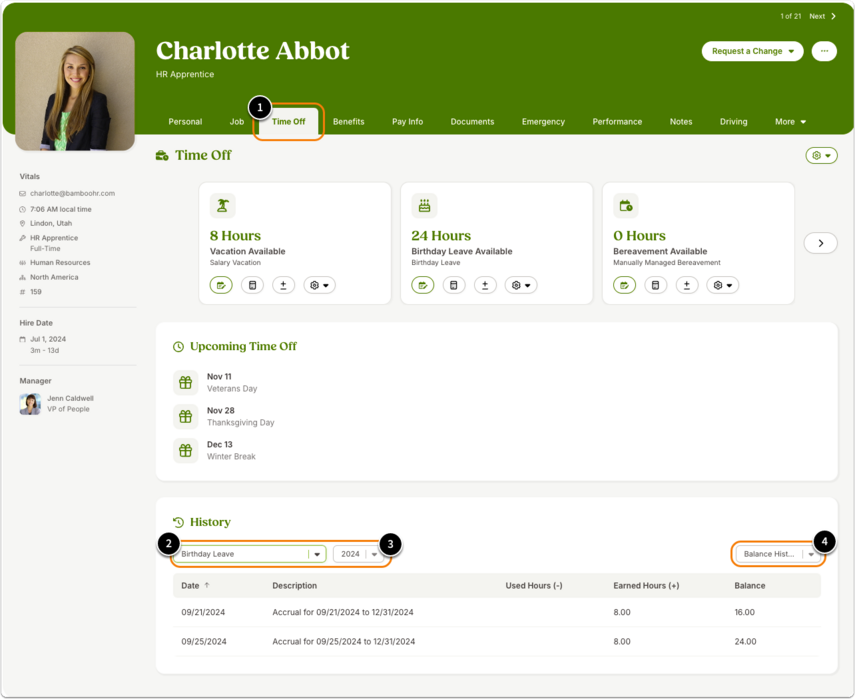Click the Nov 28 upcoming date
855x699 pixels.
tap(221, 411)
